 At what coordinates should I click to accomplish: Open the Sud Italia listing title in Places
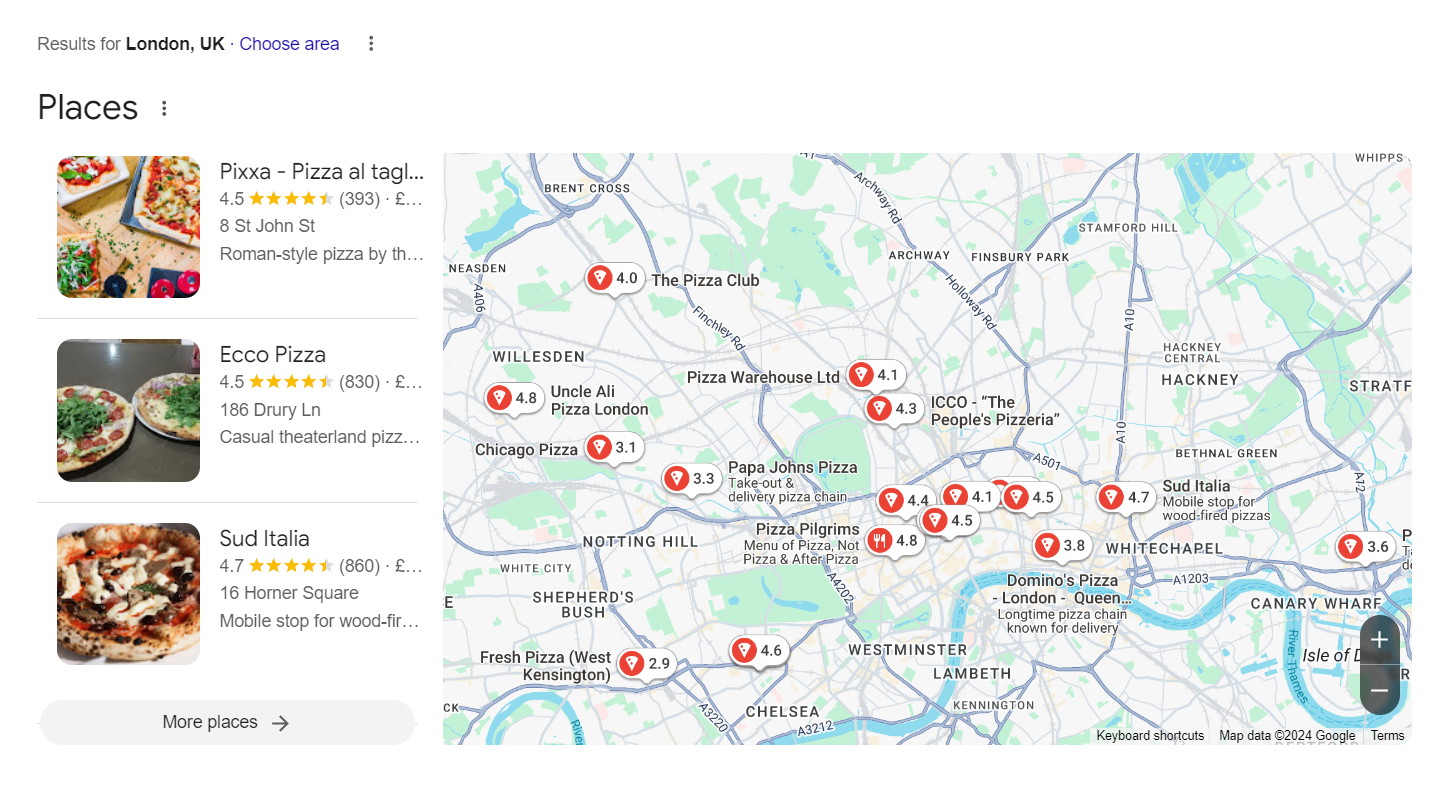click(265, 539)
